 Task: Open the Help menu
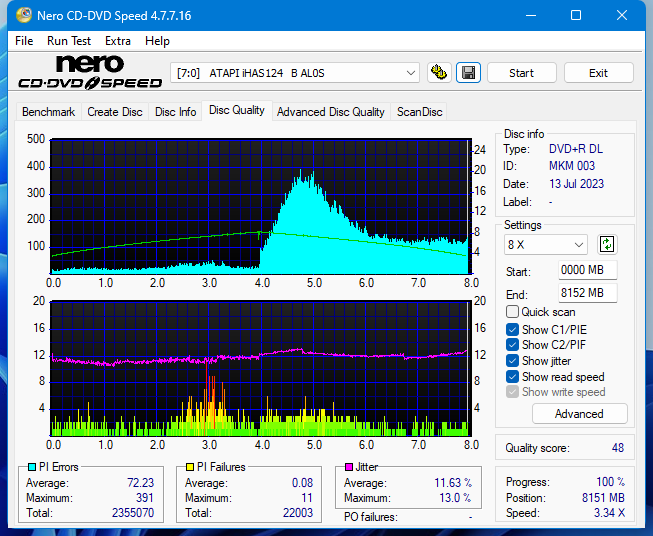coord(157,41)
